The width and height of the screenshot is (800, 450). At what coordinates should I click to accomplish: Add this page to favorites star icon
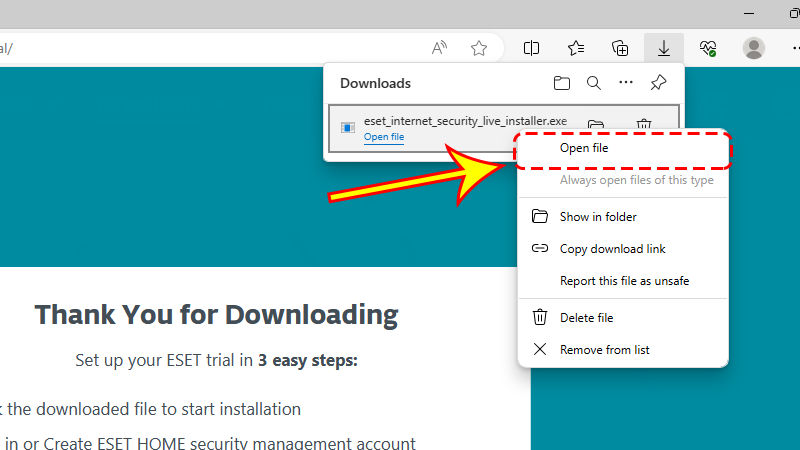point(479,48)
